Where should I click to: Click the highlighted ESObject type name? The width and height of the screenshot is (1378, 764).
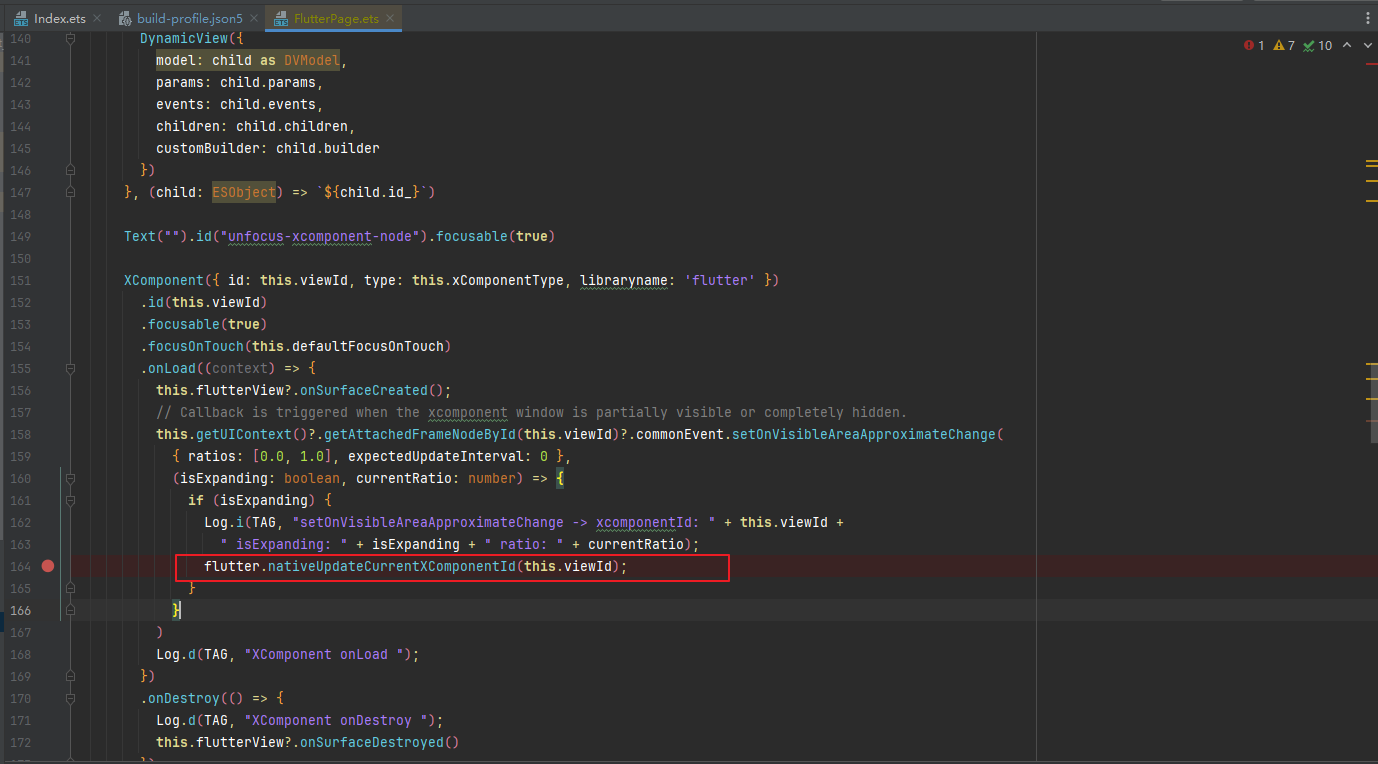(244, 192)
